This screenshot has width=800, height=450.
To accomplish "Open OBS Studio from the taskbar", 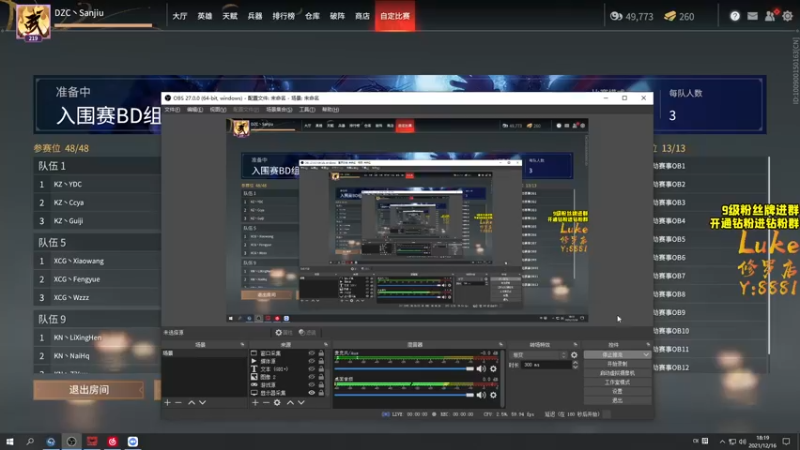I will [71, 441].
